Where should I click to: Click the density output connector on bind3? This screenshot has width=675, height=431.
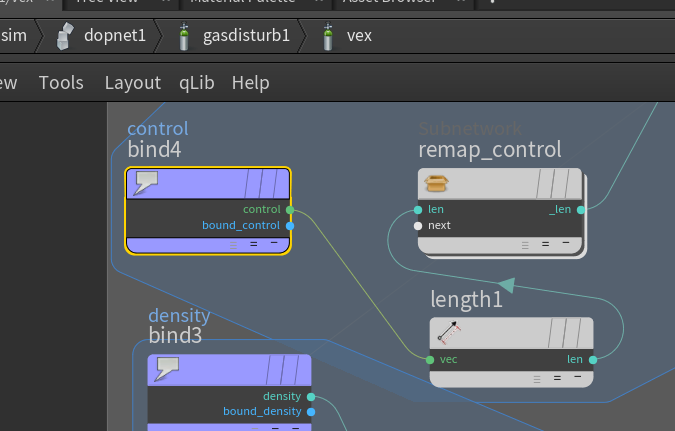(x=311, y=397)
